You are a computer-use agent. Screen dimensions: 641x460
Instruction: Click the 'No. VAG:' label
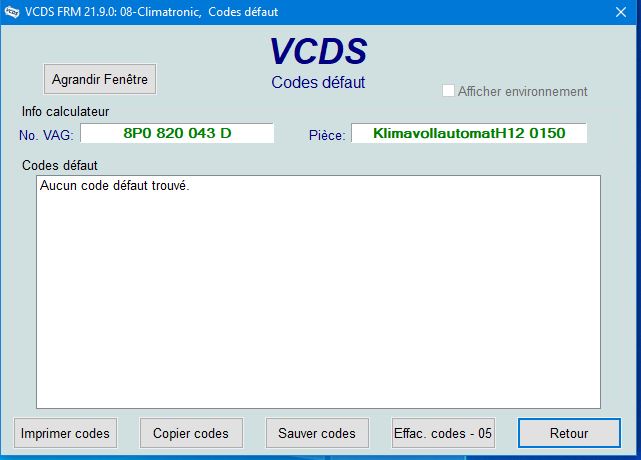46,135
